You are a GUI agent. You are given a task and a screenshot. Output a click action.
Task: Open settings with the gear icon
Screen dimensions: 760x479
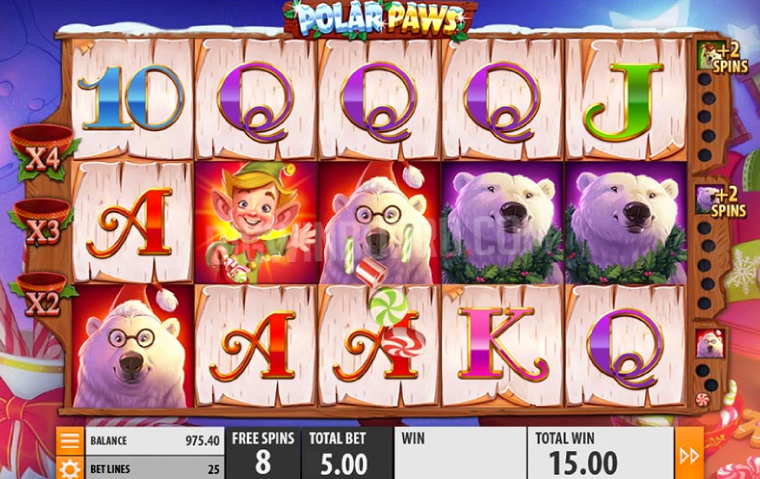click(x=70, y=468)
